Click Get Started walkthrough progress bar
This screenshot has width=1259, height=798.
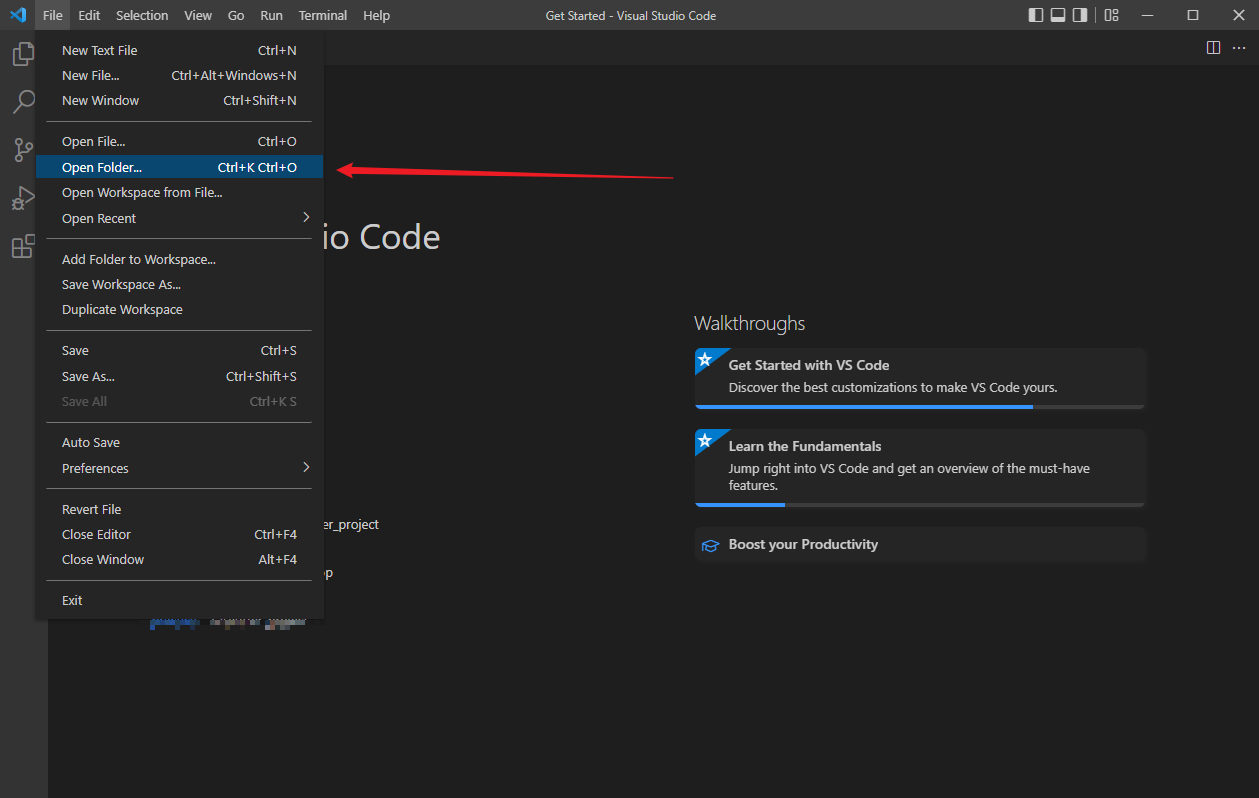pos(920,407)
